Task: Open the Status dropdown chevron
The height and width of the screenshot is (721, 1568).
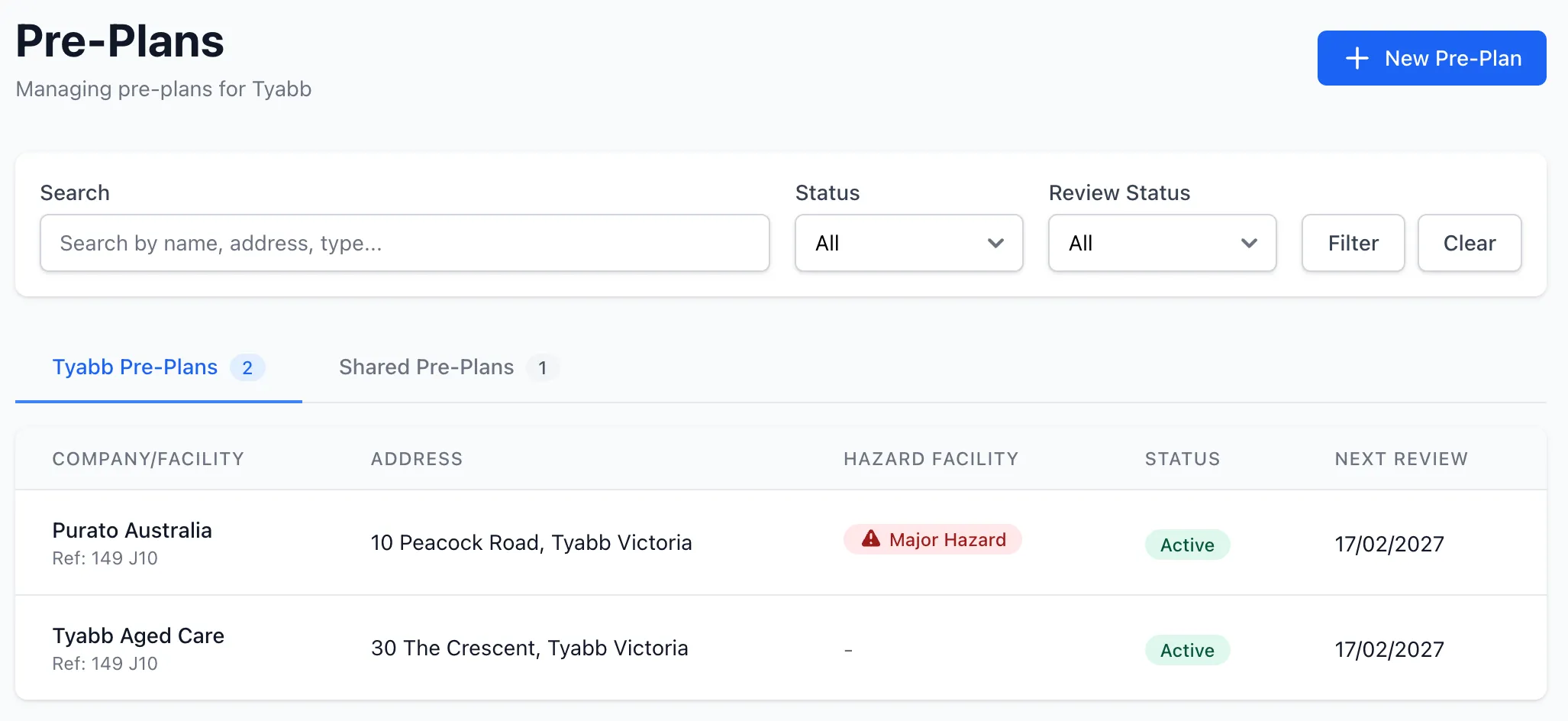Action: (x=995, y=243)
